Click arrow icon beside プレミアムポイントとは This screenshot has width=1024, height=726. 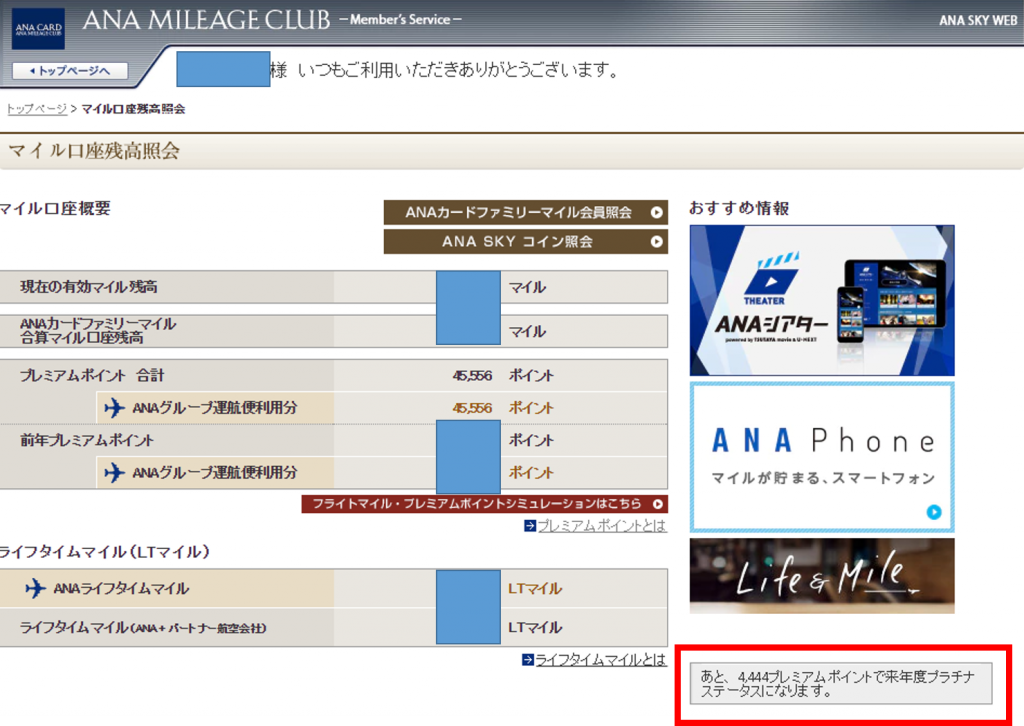pos(530,526)
